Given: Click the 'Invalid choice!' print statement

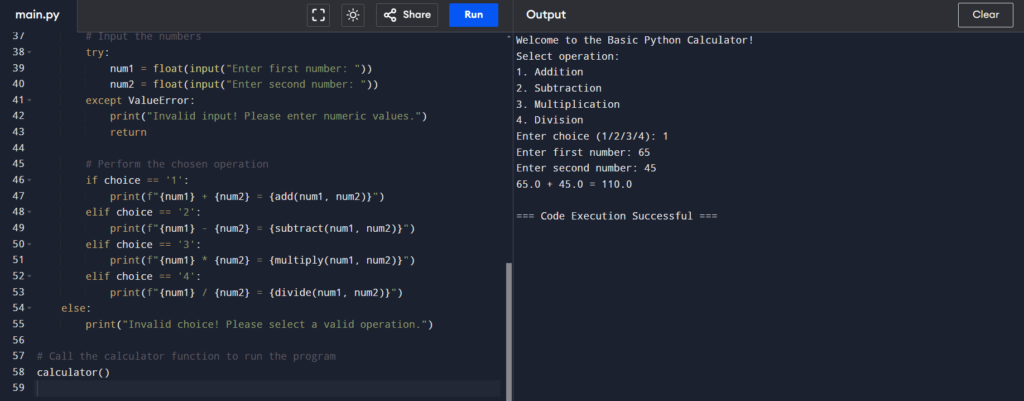Looking at the screenshot, I should (259, 325).
